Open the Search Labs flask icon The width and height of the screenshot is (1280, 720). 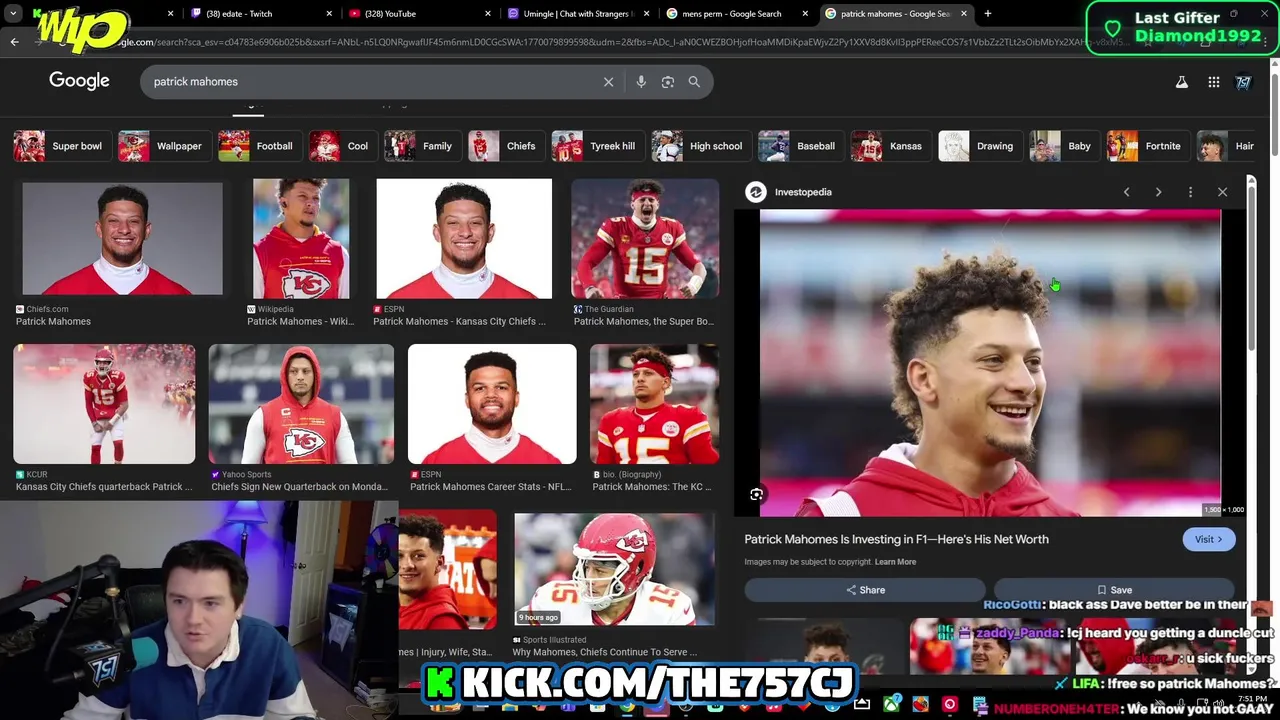pos(1182,82)
